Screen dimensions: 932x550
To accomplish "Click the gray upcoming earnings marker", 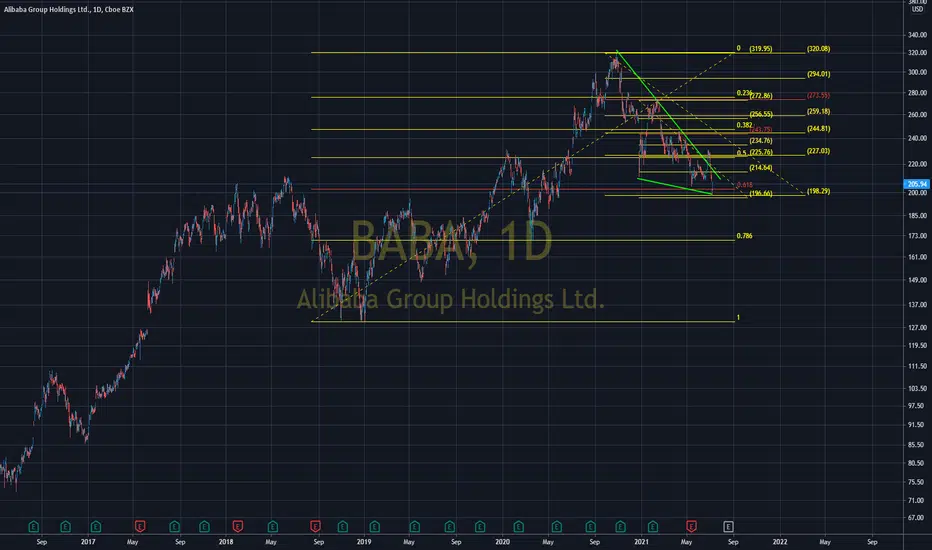I will (728, 526).
